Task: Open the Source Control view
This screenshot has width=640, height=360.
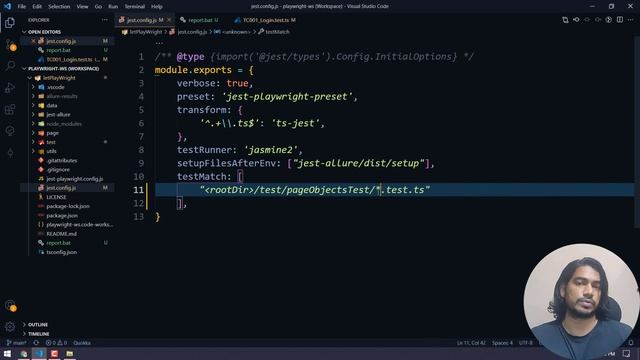Action: coord(10,44)
